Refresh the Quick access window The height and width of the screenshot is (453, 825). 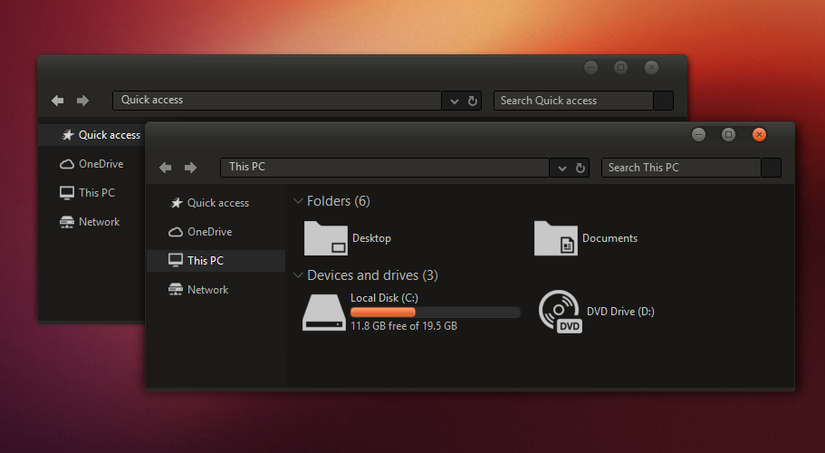click(472, 101)
